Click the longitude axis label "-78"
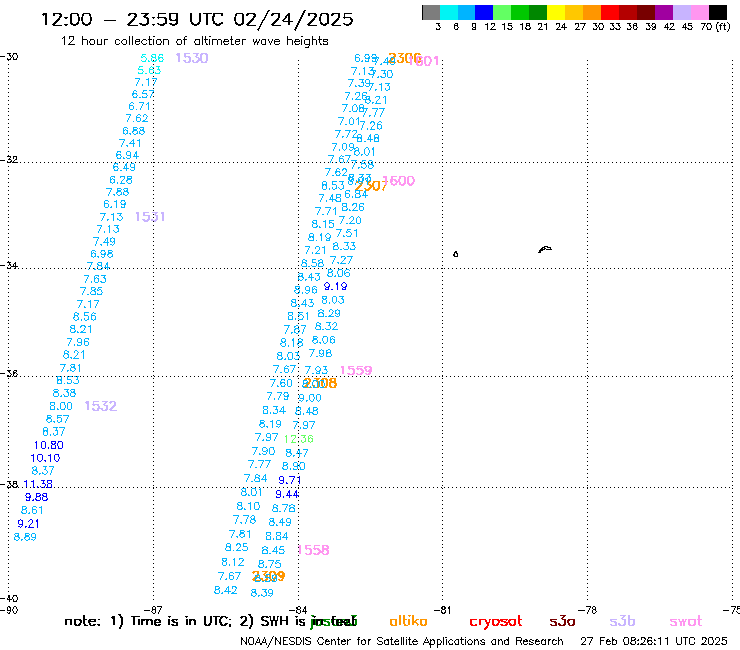The image size is (740, 650). [x=588, y=610]
